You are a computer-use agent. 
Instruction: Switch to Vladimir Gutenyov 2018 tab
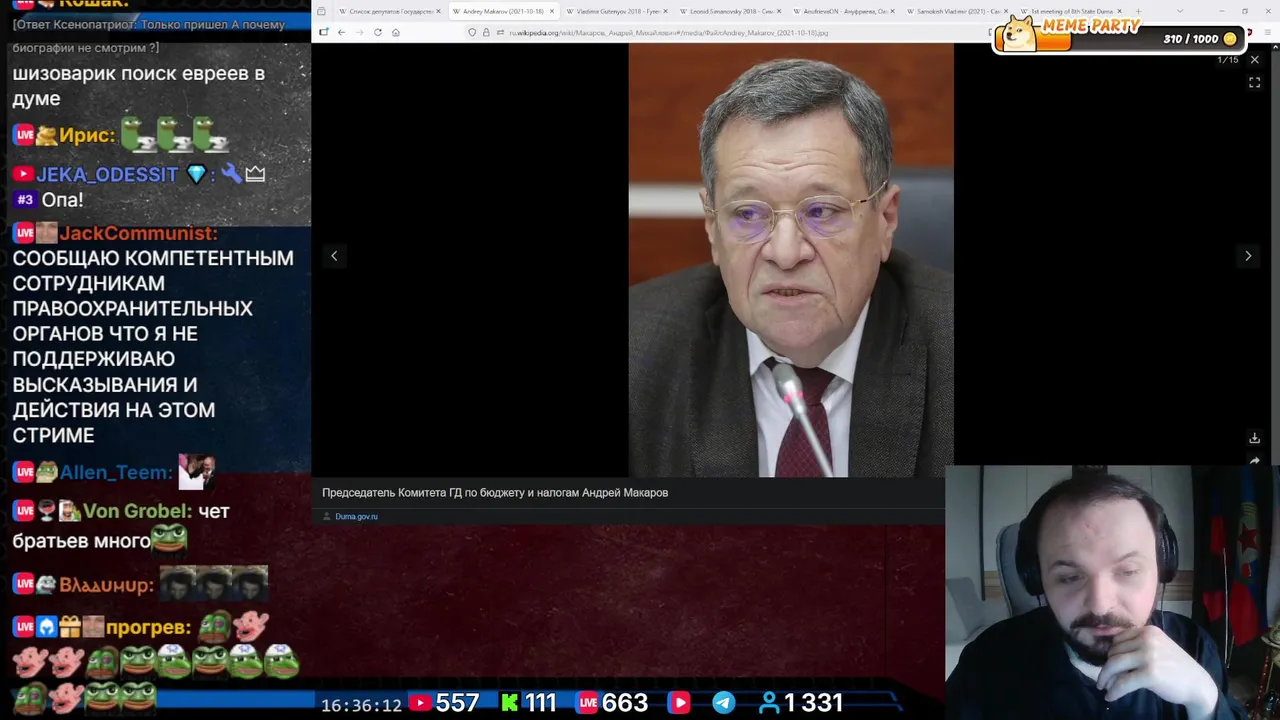pos(617,11)
